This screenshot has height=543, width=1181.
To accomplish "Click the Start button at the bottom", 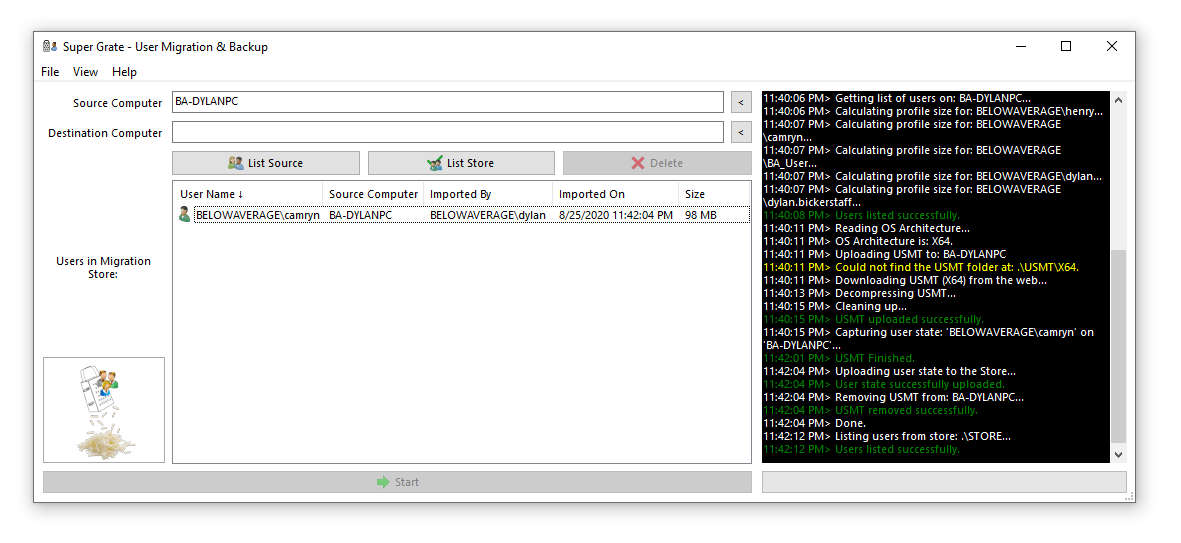I will 397,482.
